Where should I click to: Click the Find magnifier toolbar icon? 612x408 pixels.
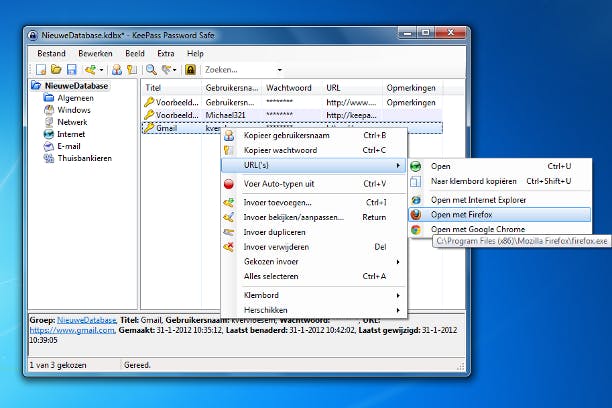151,70
